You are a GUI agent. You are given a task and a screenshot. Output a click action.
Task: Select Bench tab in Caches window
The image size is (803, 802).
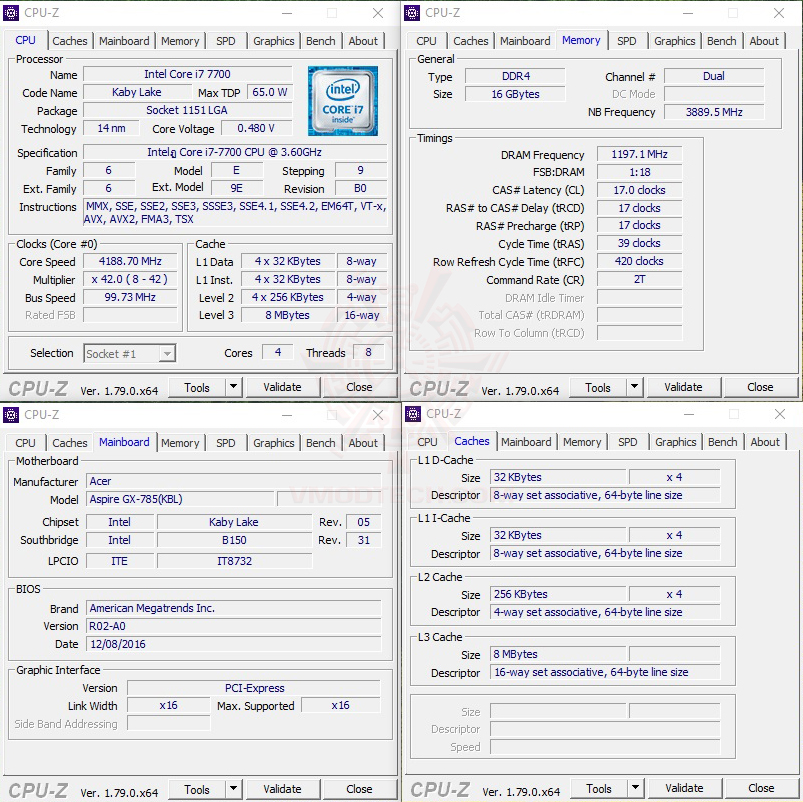(723, 442)
